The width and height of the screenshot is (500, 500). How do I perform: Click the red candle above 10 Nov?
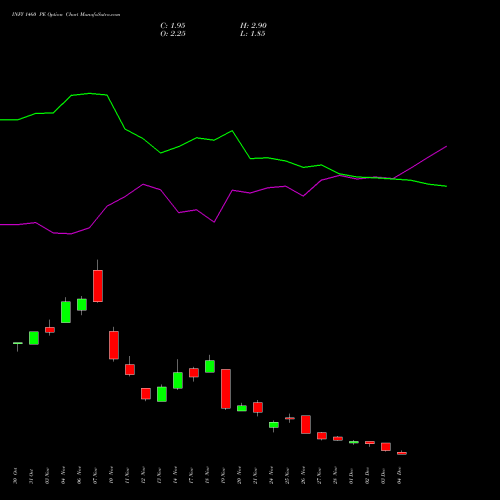click(x=114, y=345)
